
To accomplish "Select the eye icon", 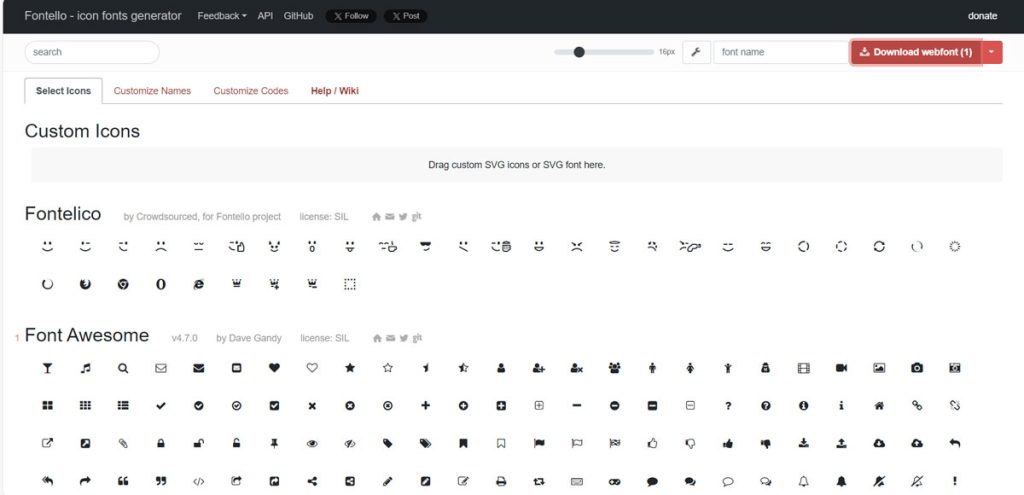I will (312, 443).
